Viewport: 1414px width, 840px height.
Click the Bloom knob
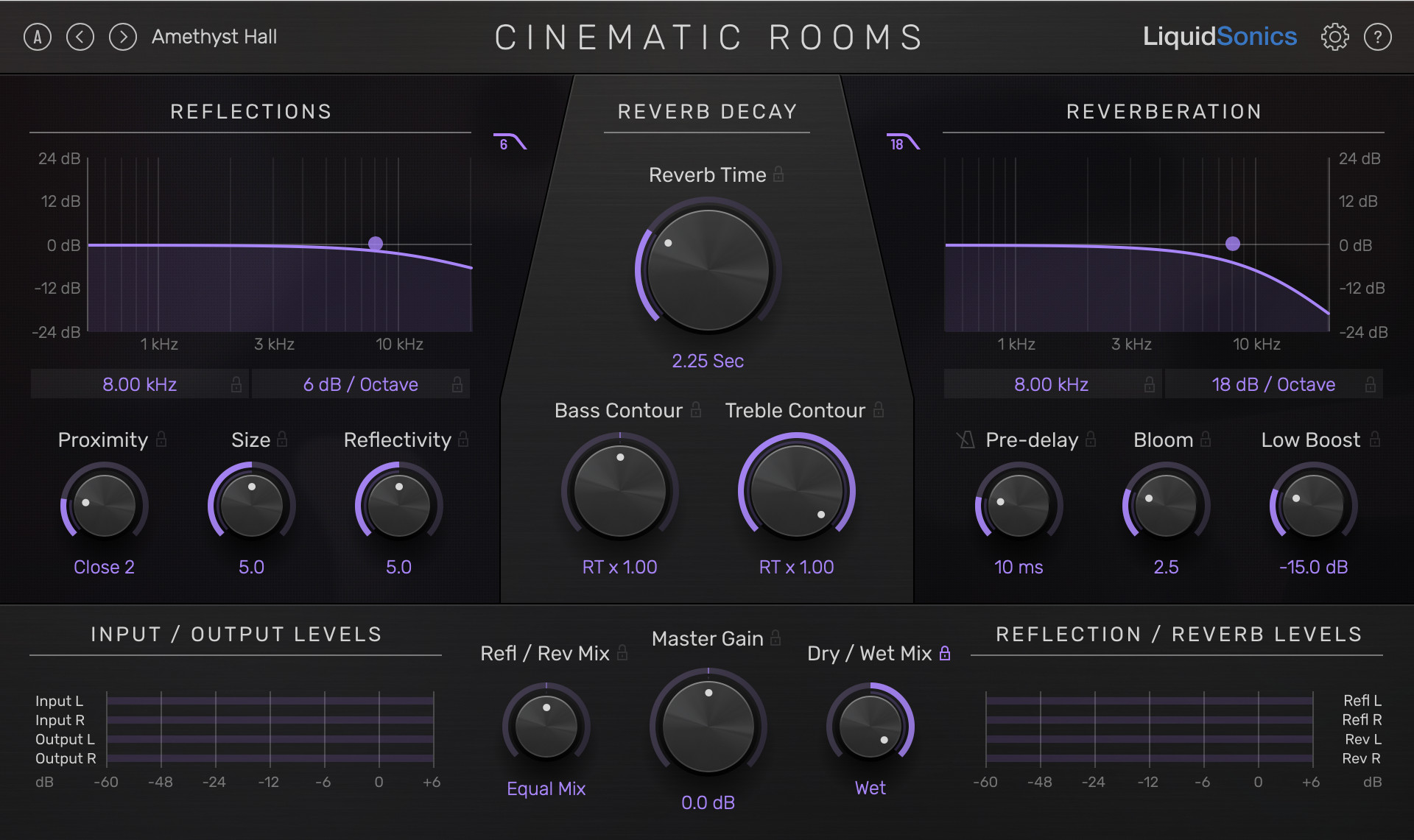coord(1167,505)
